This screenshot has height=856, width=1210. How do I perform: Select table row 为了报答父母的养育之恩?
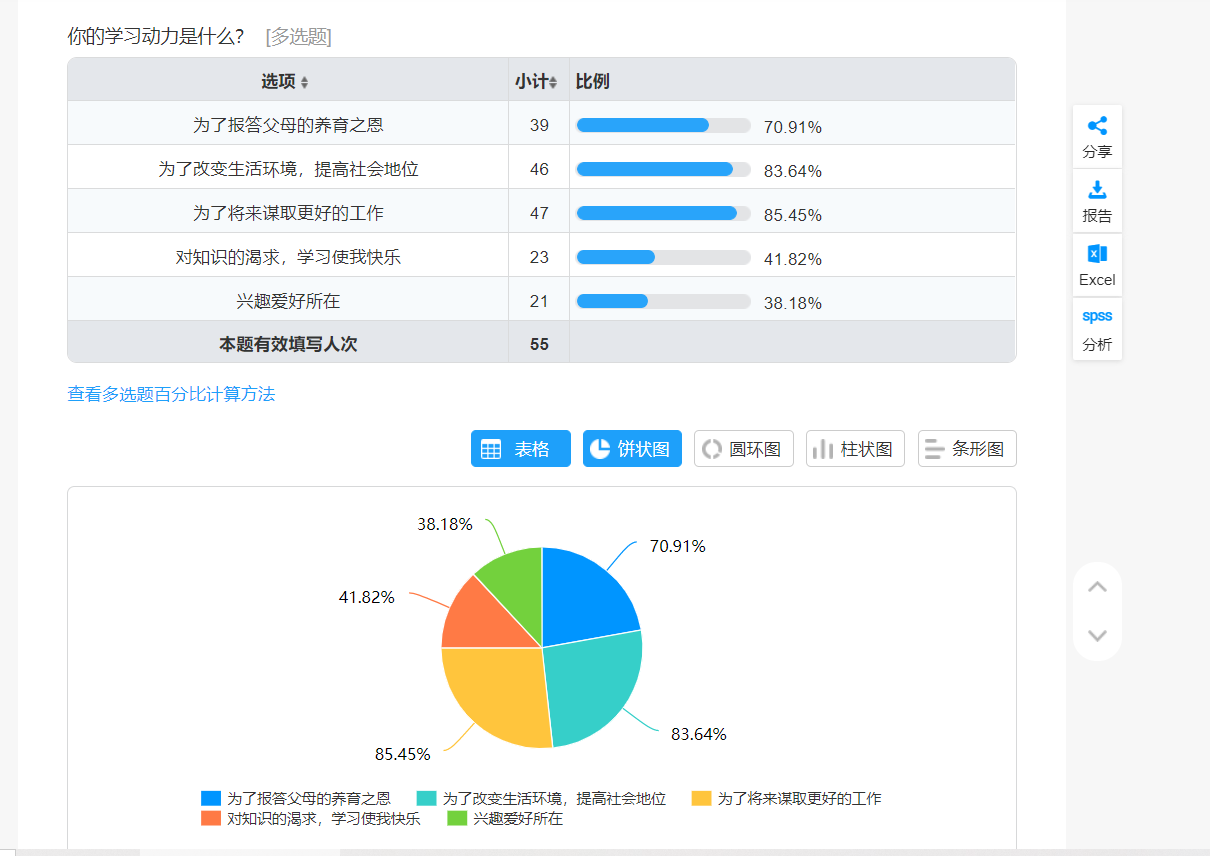click(541, 125)
